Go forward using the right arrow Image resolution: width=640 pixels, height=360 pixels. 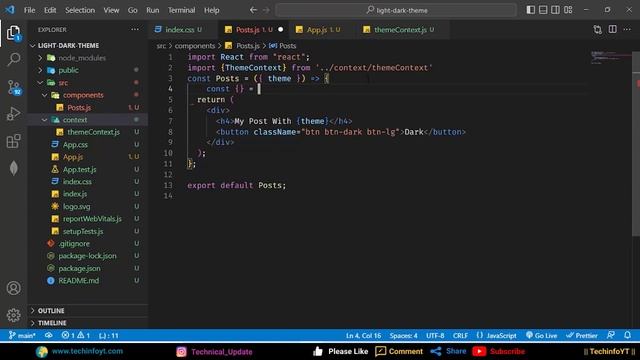(266, 10)
